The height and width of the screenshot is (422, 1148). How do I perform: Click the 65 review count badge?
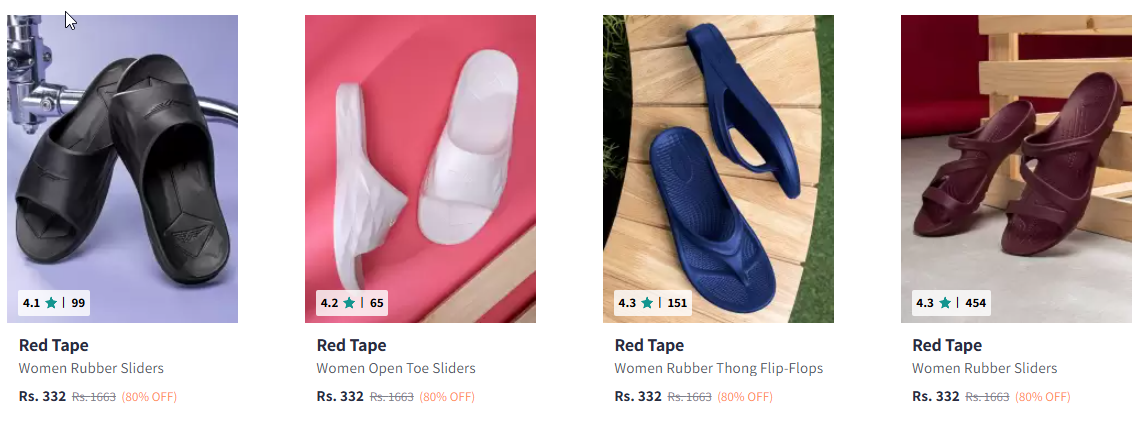pyautogui.click(x=376, y=303)
